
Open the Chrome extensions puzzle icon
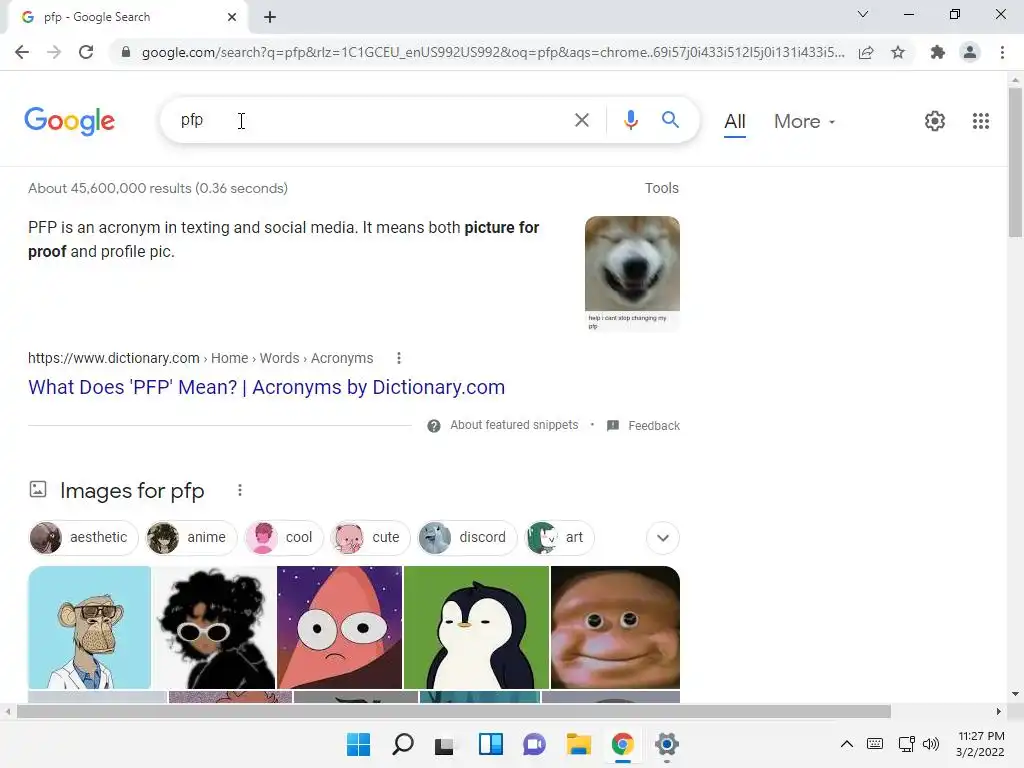point(938,52)
